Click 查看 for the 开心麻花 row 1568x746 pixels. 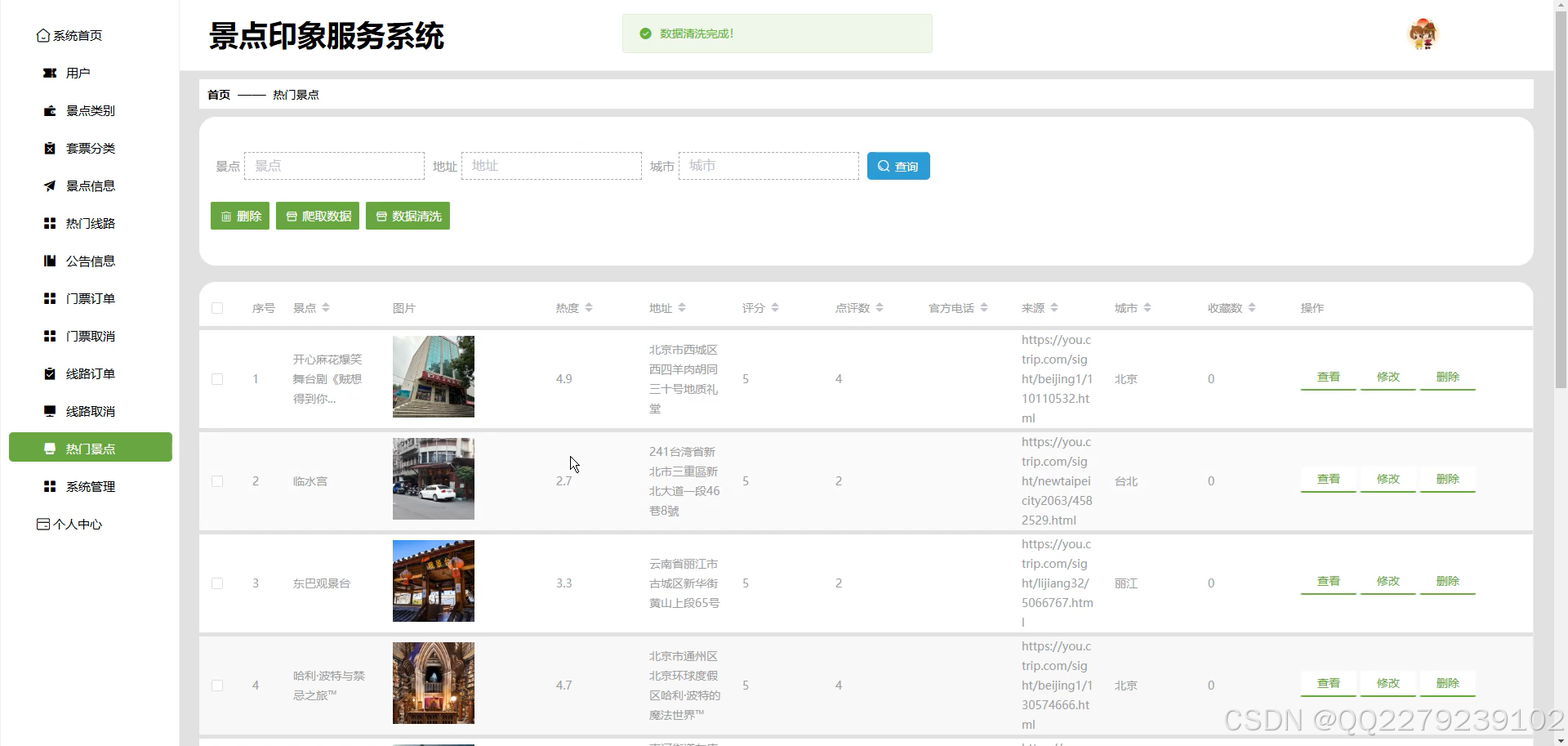[1329, 377]
